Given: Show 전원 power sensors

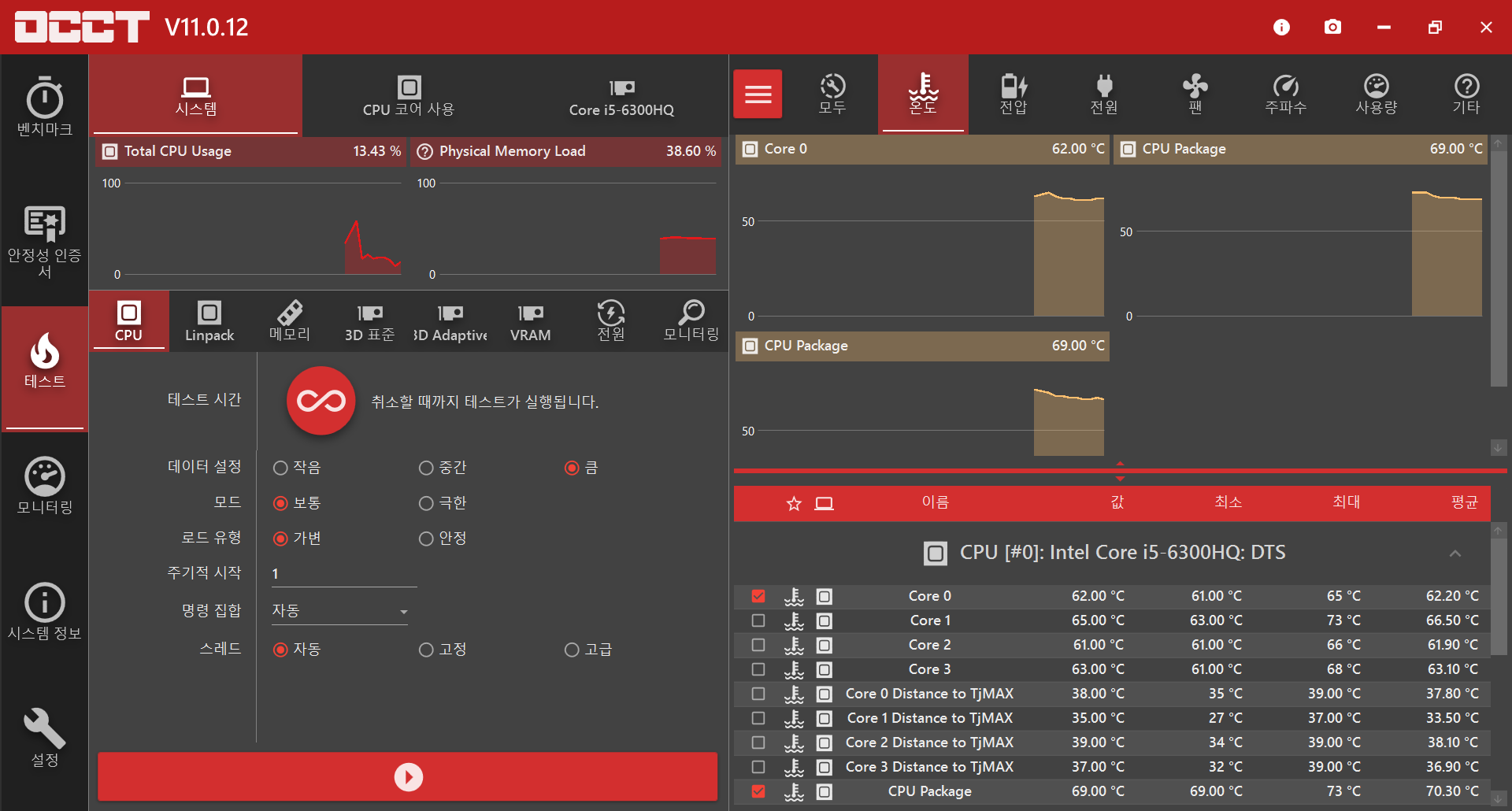Looking at the screenshot, I should pos(1104,94).
